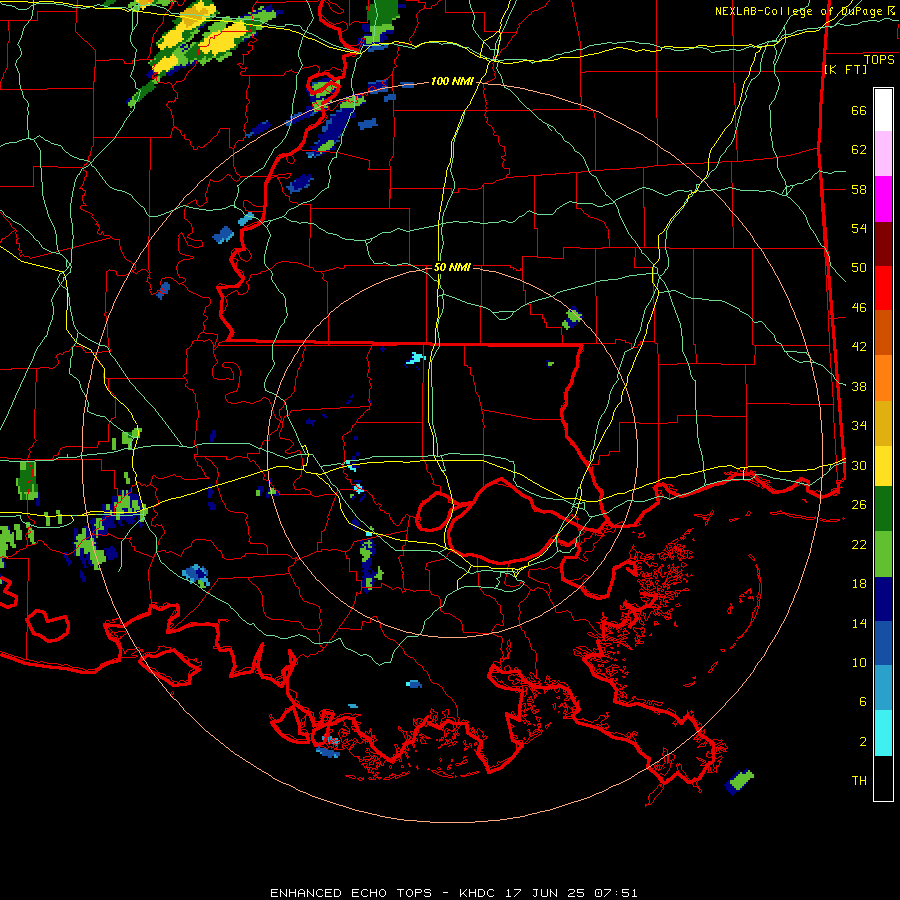The image size is (900, 900).
Task: Select the medium blue legend color band
Action: click(883, 643)
